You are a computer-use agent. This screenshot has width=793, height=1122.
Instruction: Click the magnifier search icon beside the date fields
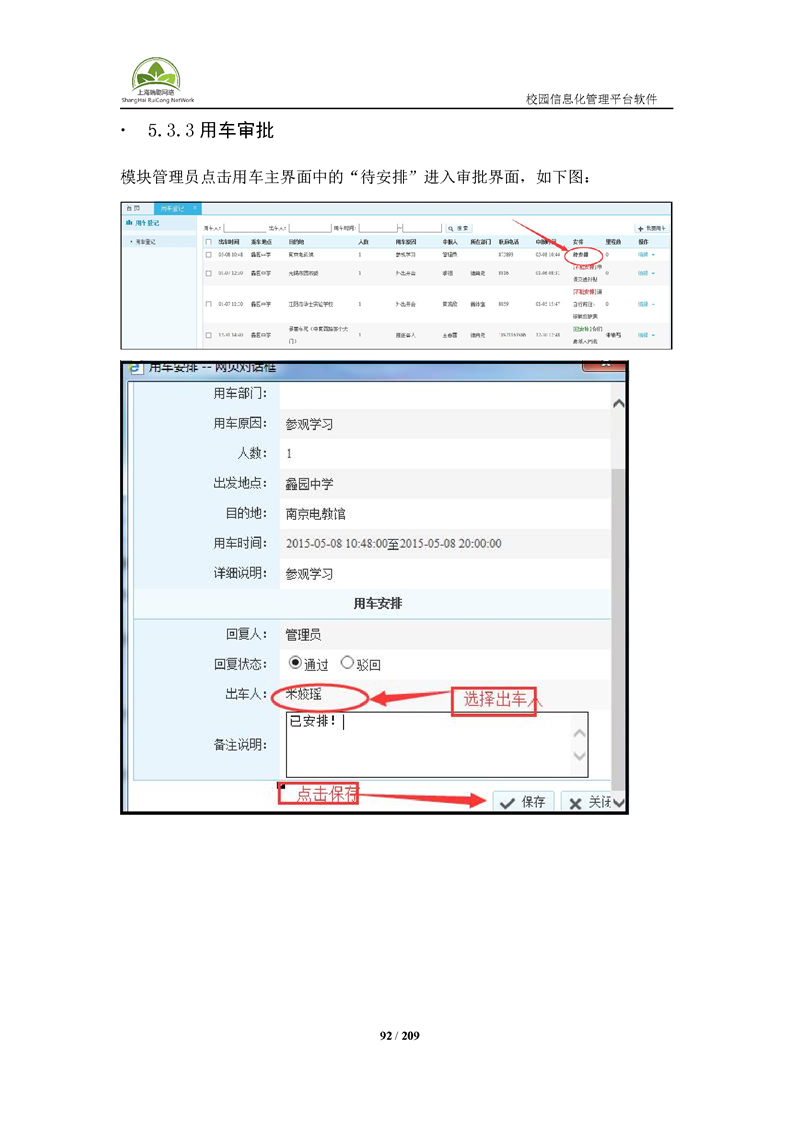pos(451,228)
